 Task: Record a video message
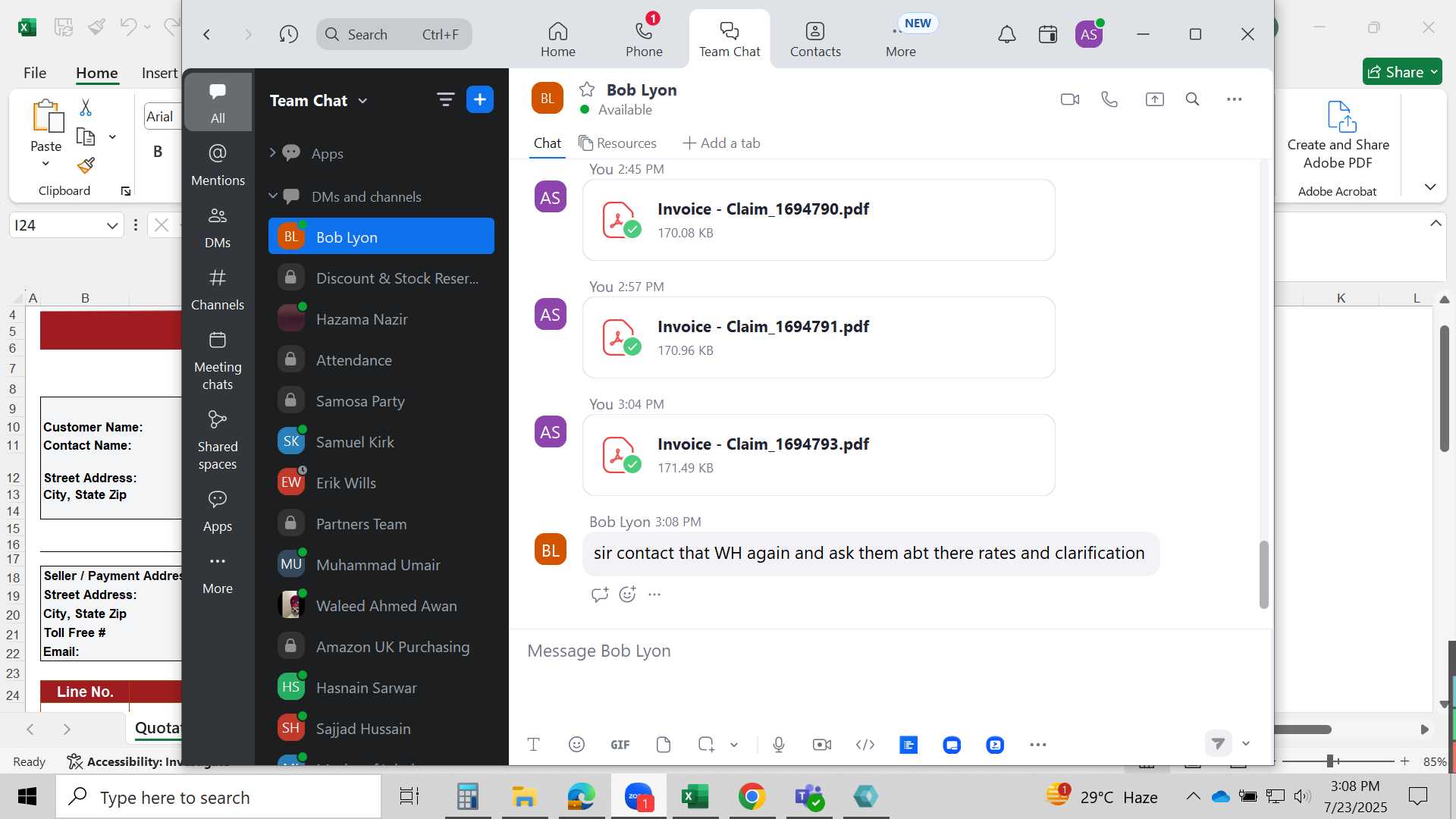822,745
